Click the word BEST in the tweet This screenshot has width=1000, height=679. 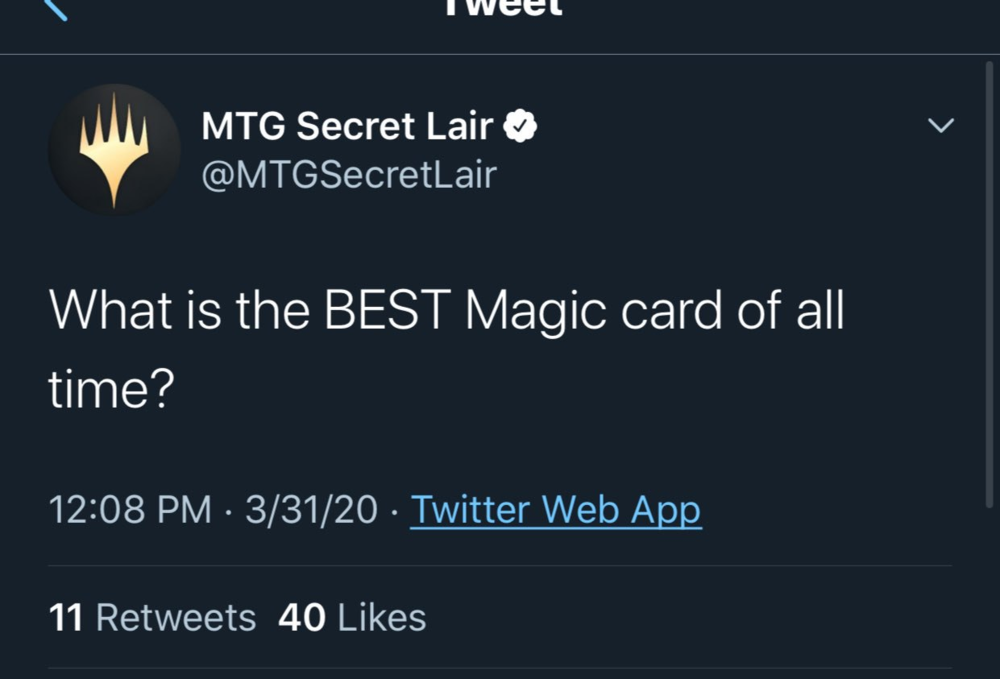pos(389,313)
